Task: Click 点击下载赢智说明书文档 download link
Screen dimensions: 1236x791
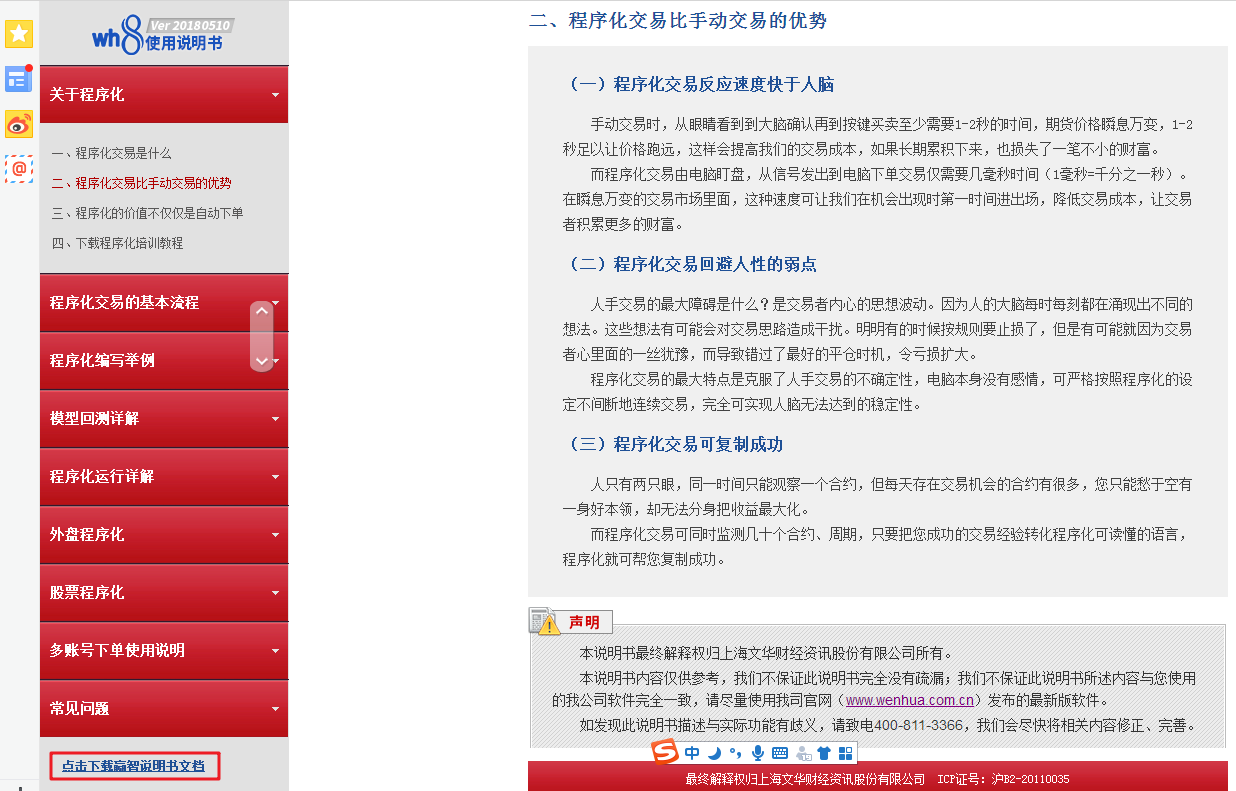Action: coord(133,767)
